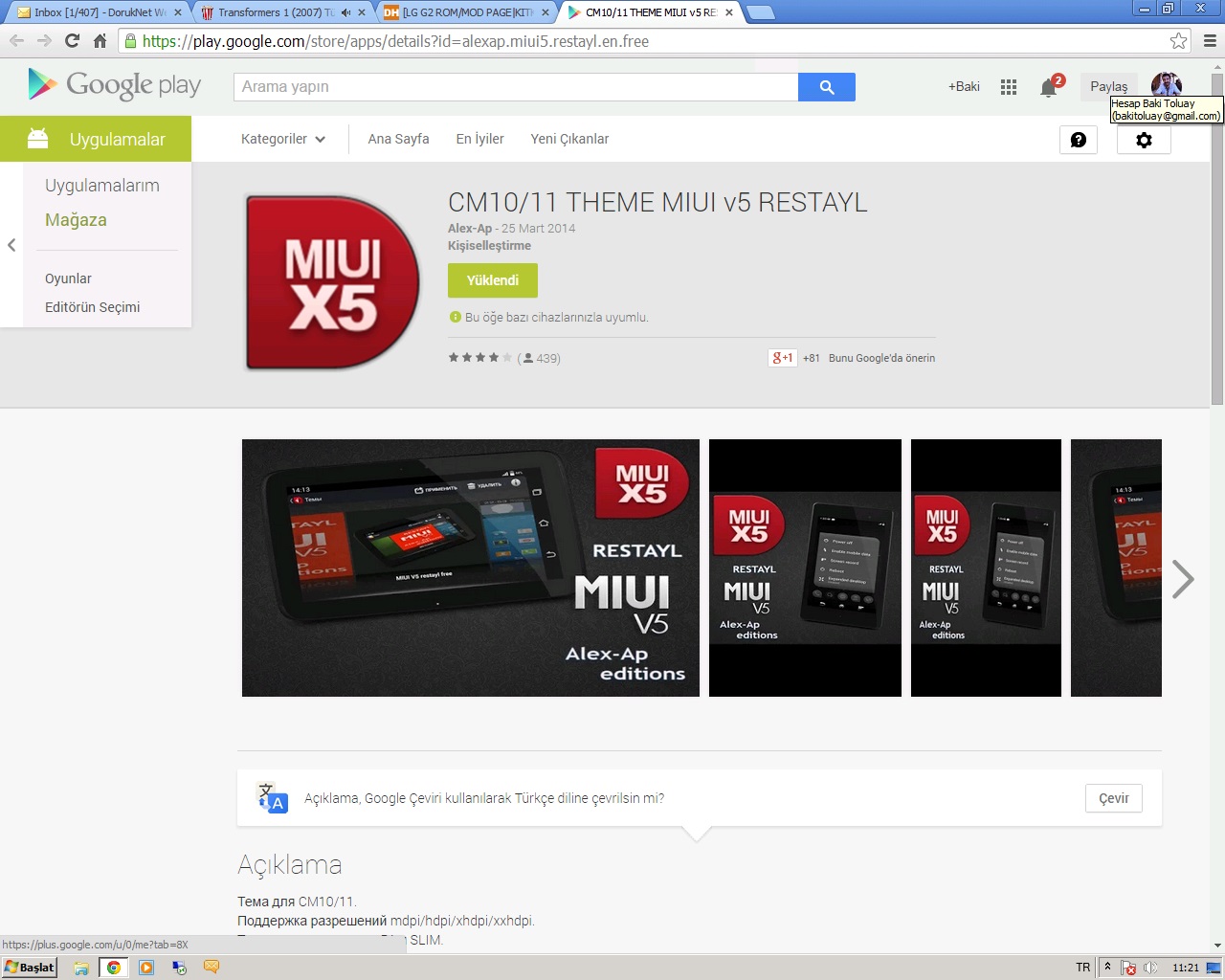Click the browser back arrow
1225x980 pixels.
[16, 41]
